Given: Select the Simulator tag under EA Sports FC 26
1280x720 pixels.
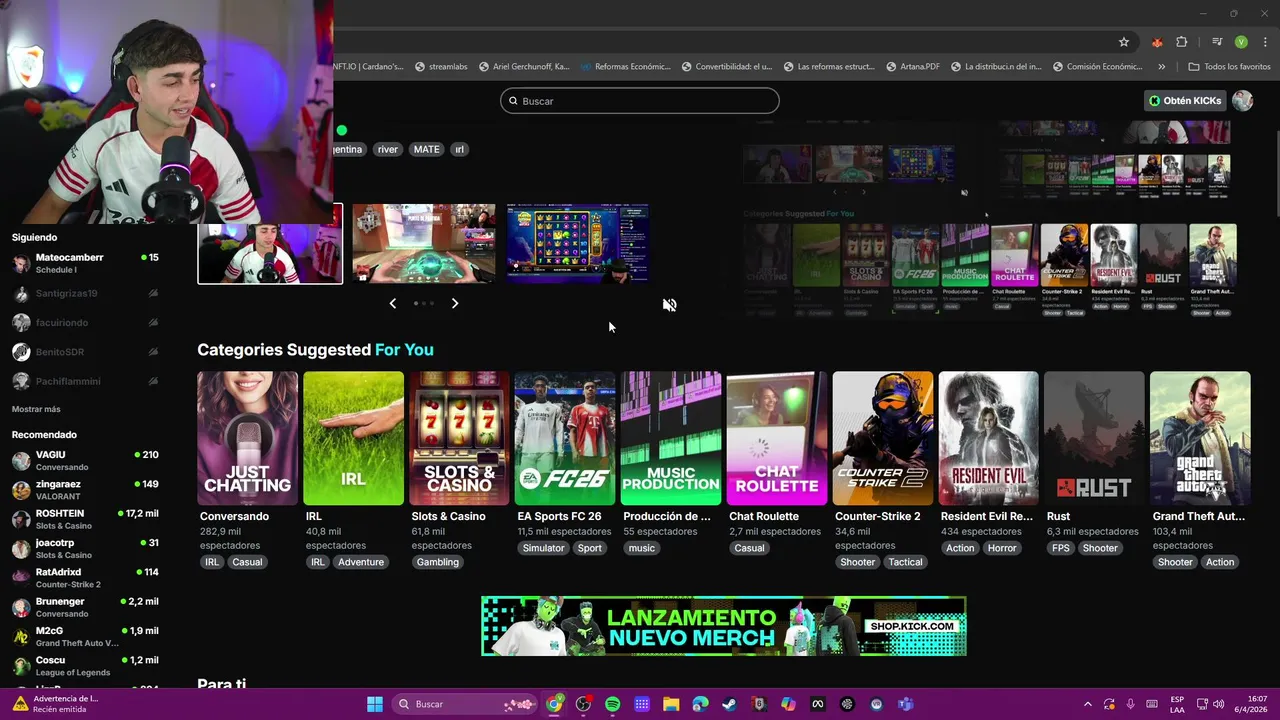Looking at the screenshot, I should click(x=544, y=548).
